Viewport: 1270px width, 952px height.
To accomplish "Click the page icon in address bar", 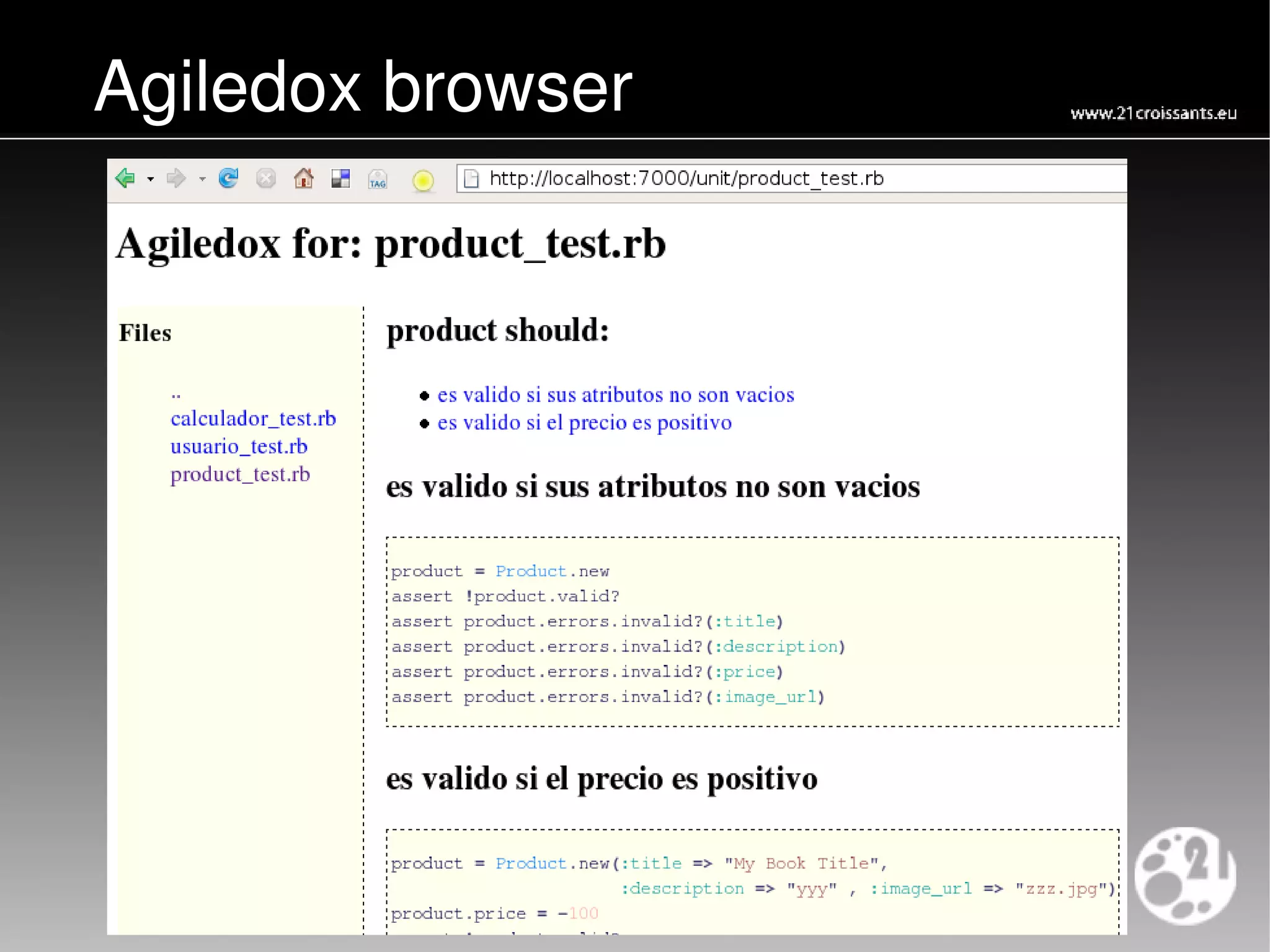I will (x=472, y=179).
